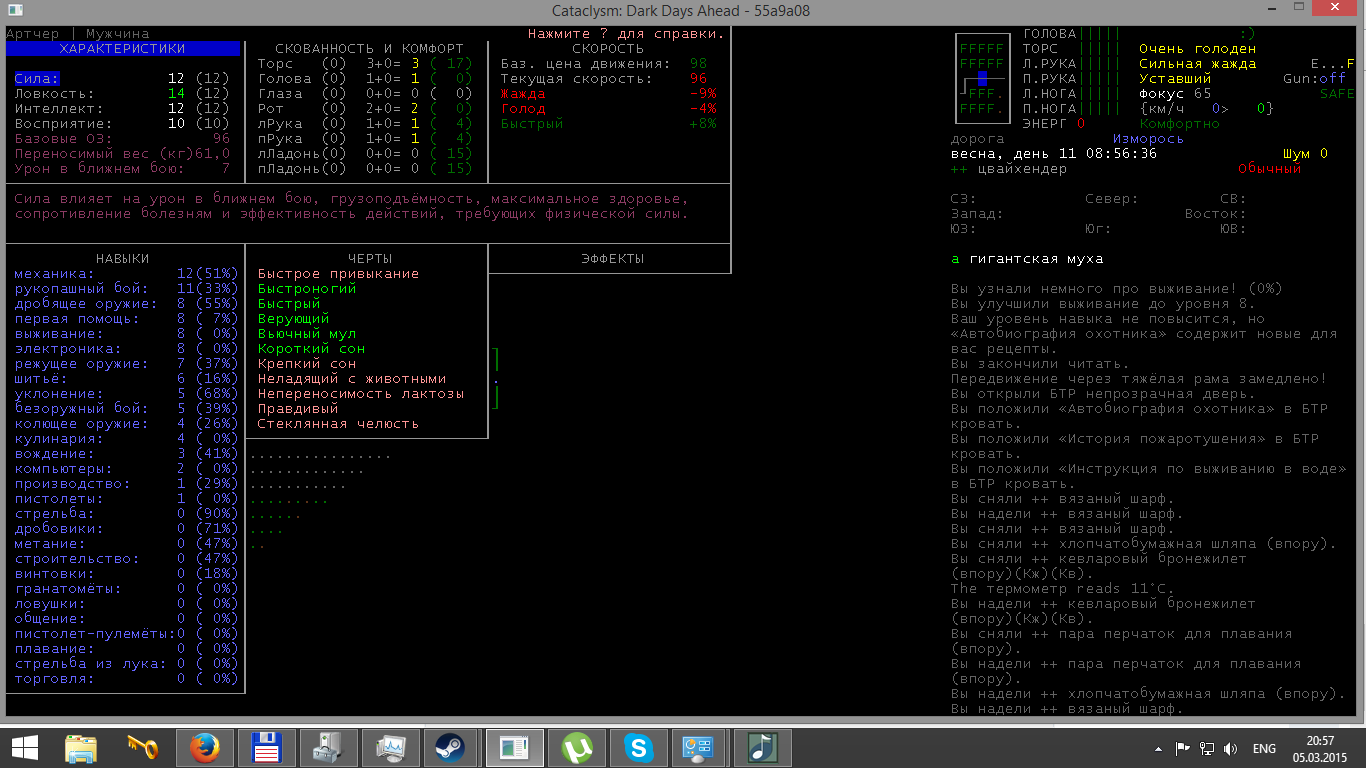1366x768 pixels.
Task: Switch to Steam in the taskbar
Action: click(453, 747)
